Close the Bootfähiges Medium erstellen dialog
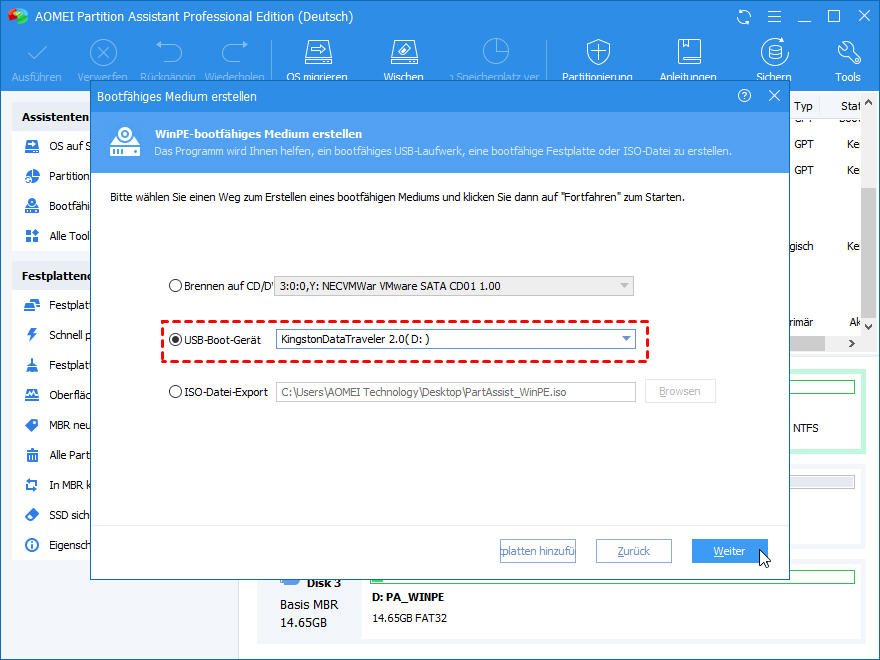880x660 pixels. pyautogui.click(x=774, y=96)
